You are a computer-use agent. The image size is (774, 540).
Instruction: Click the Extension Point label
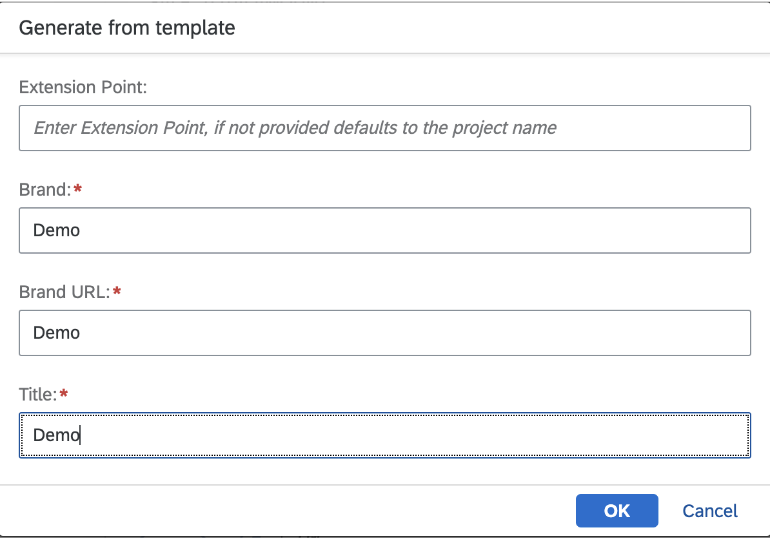click(83, 87)
